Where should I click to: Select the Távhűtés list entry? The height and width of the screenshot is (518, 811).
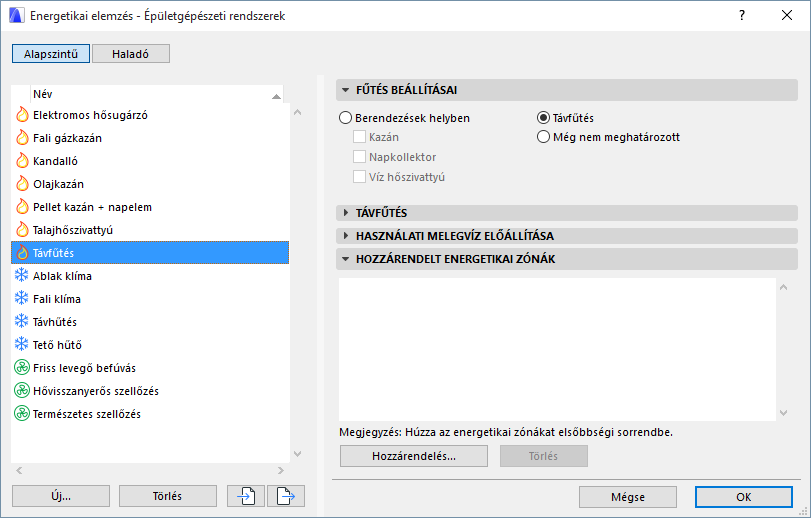[x=150, y=322]
